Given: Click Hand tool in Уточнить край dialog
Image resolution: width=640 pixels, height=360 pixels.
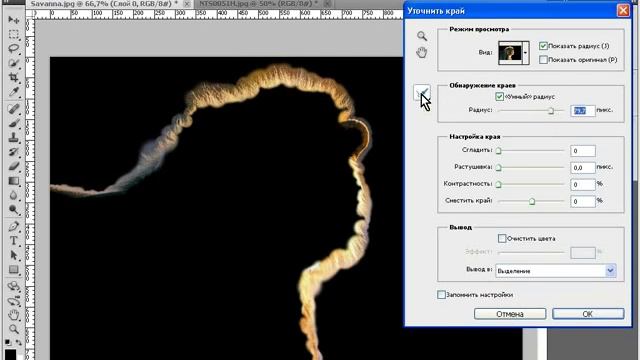Looking at the screenshot, I should 422,52.
